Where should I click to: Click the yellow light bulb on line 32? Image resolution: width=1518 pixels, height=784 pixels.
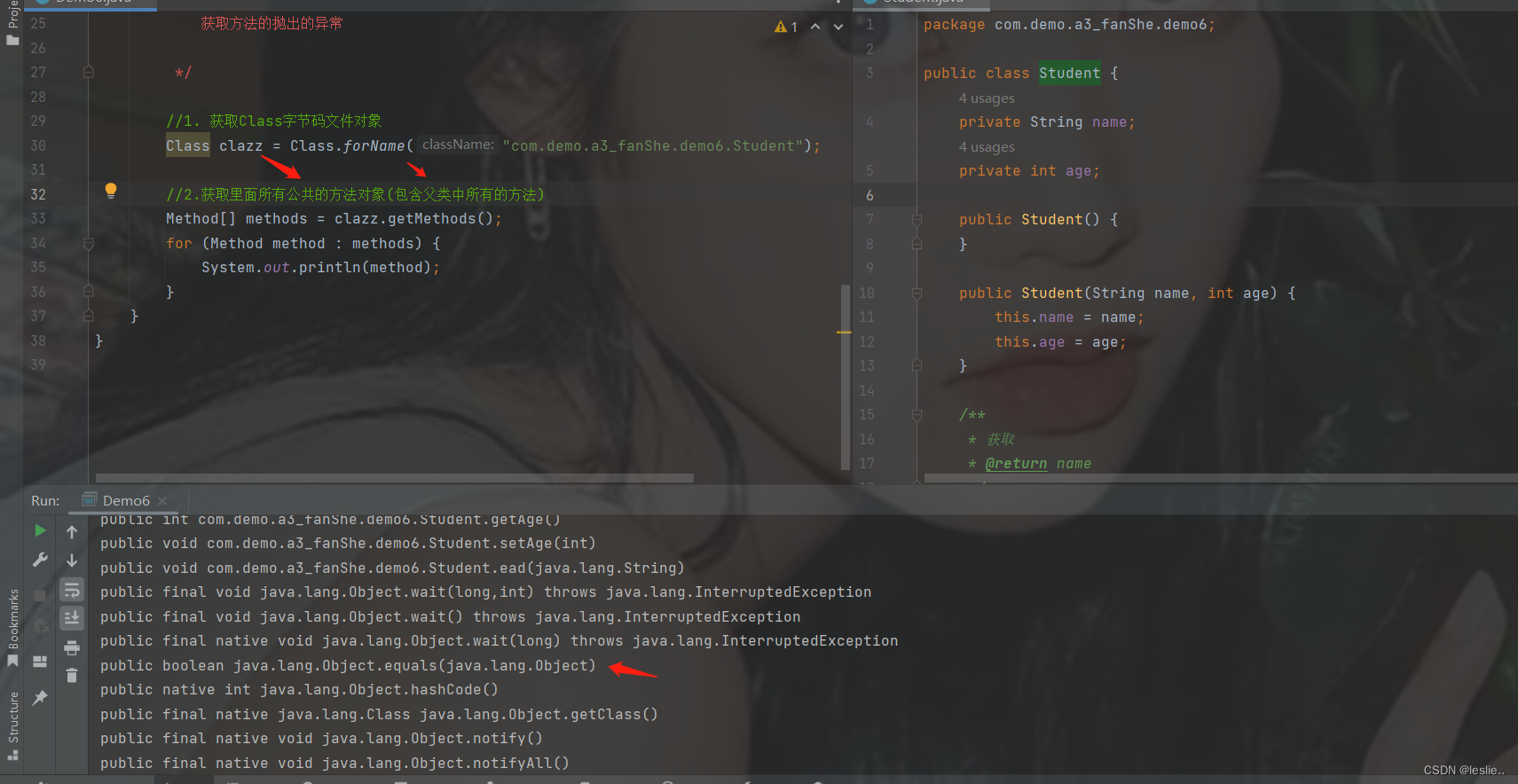111,190
